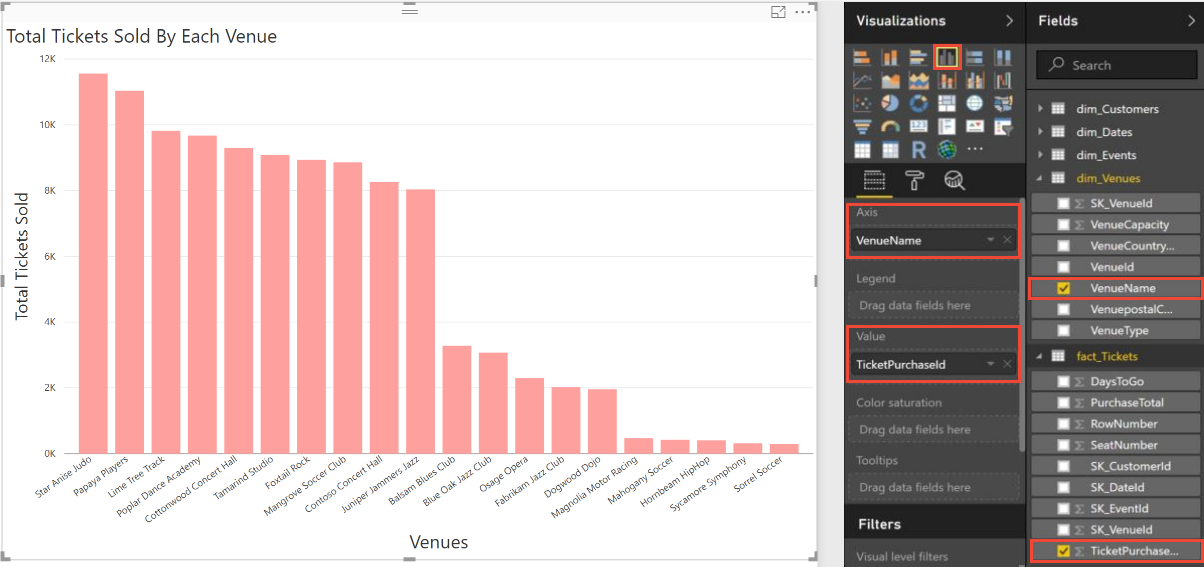1204x567 pixels.
Task: Select the scatter chart visualization
Action: point(862,103)
